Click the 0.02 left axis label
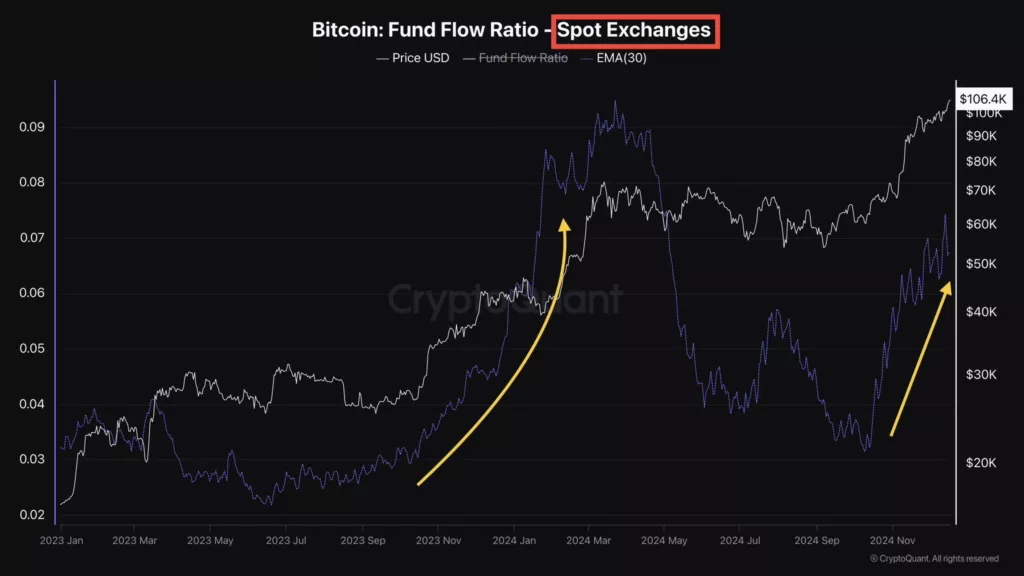1024x576 pixels. (32, 515)
